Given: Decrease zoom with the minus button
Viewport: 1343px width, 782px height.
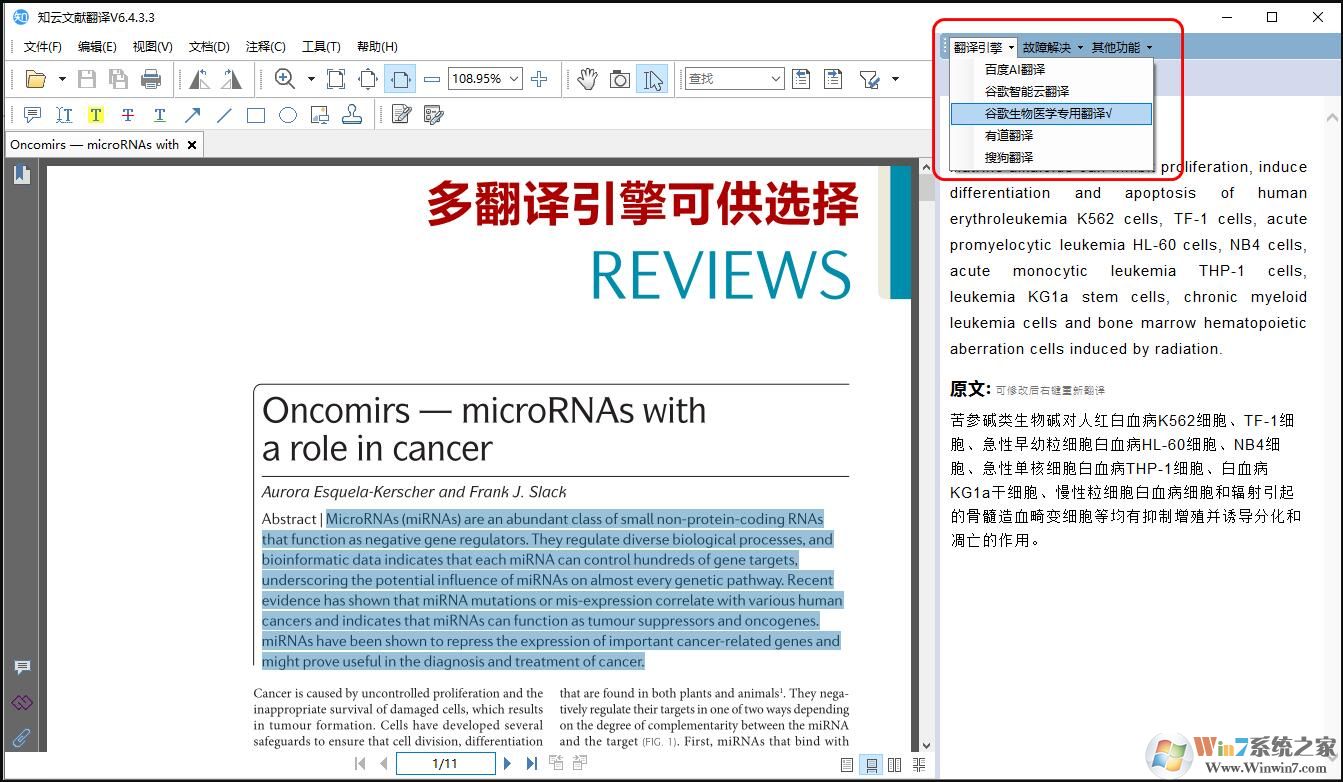Looking at the screenshot, I should pyautogui.click(x=432, y=79).
